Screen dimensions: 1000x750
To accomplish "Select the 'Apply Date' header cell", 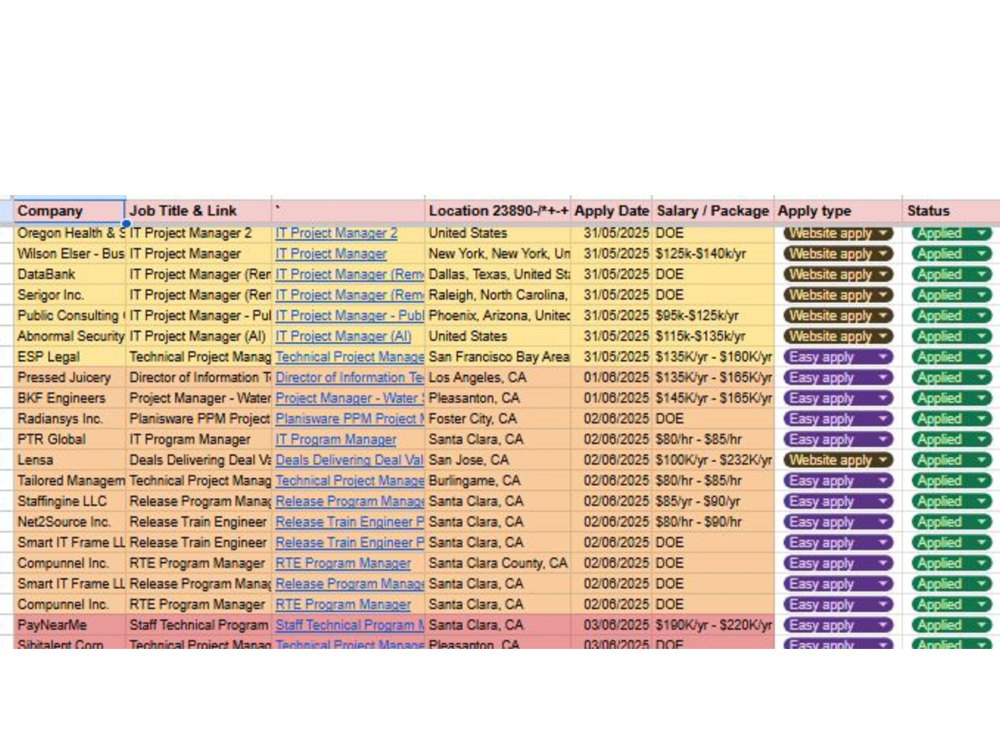I will tap(612, 211).
